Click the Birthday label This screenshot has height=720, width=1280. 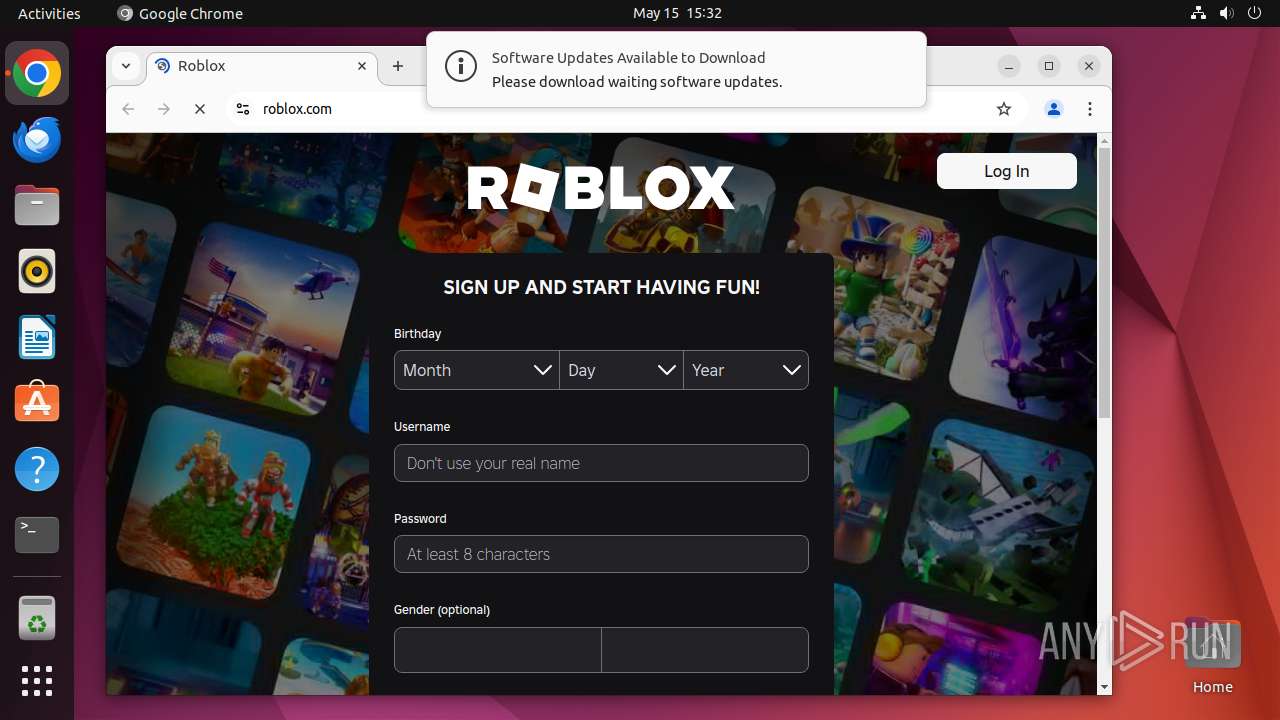point(417,334)
